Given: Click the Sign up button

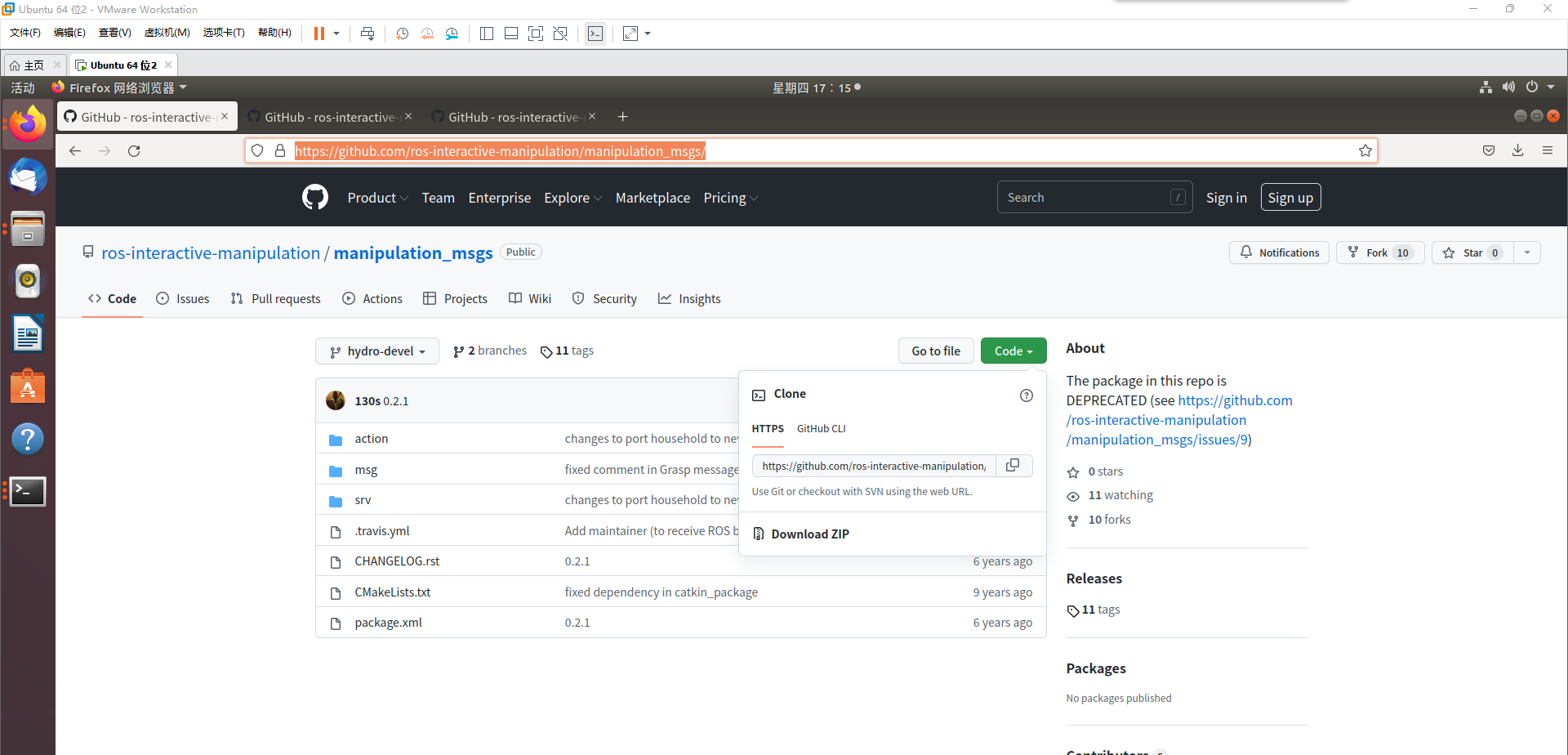Looking at the screenshot, I should [x=1290, y=197].
